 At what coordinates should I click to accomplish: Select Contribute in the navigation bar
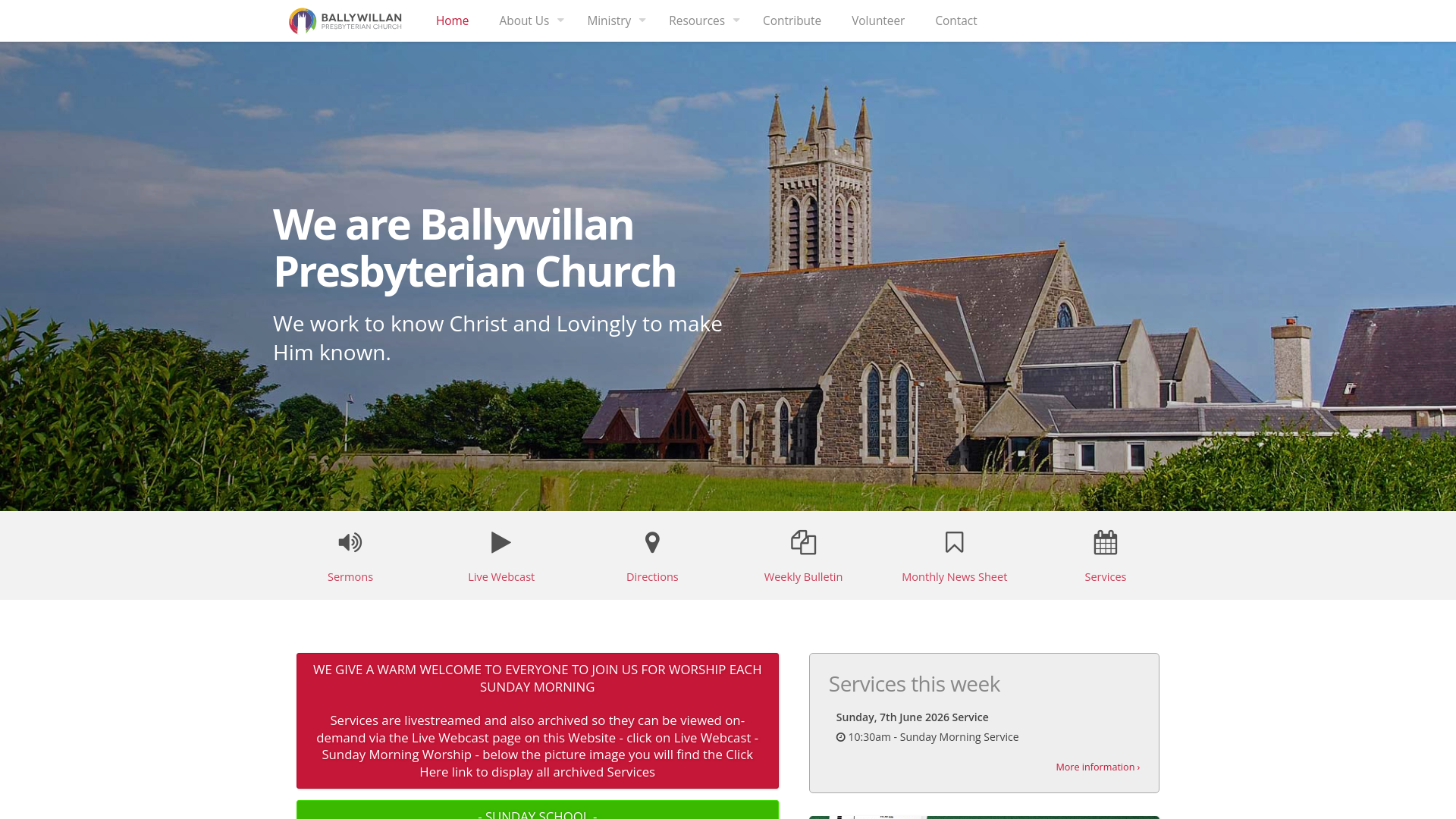[x=792, y=20]
